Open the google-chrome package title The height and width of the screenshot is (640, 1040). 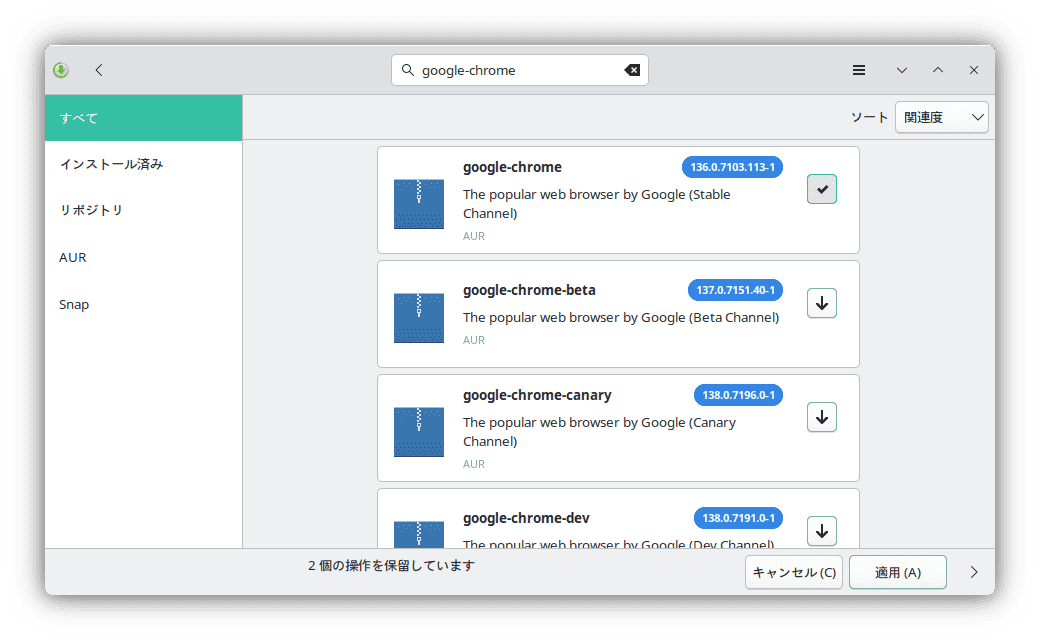coord(512,167)
